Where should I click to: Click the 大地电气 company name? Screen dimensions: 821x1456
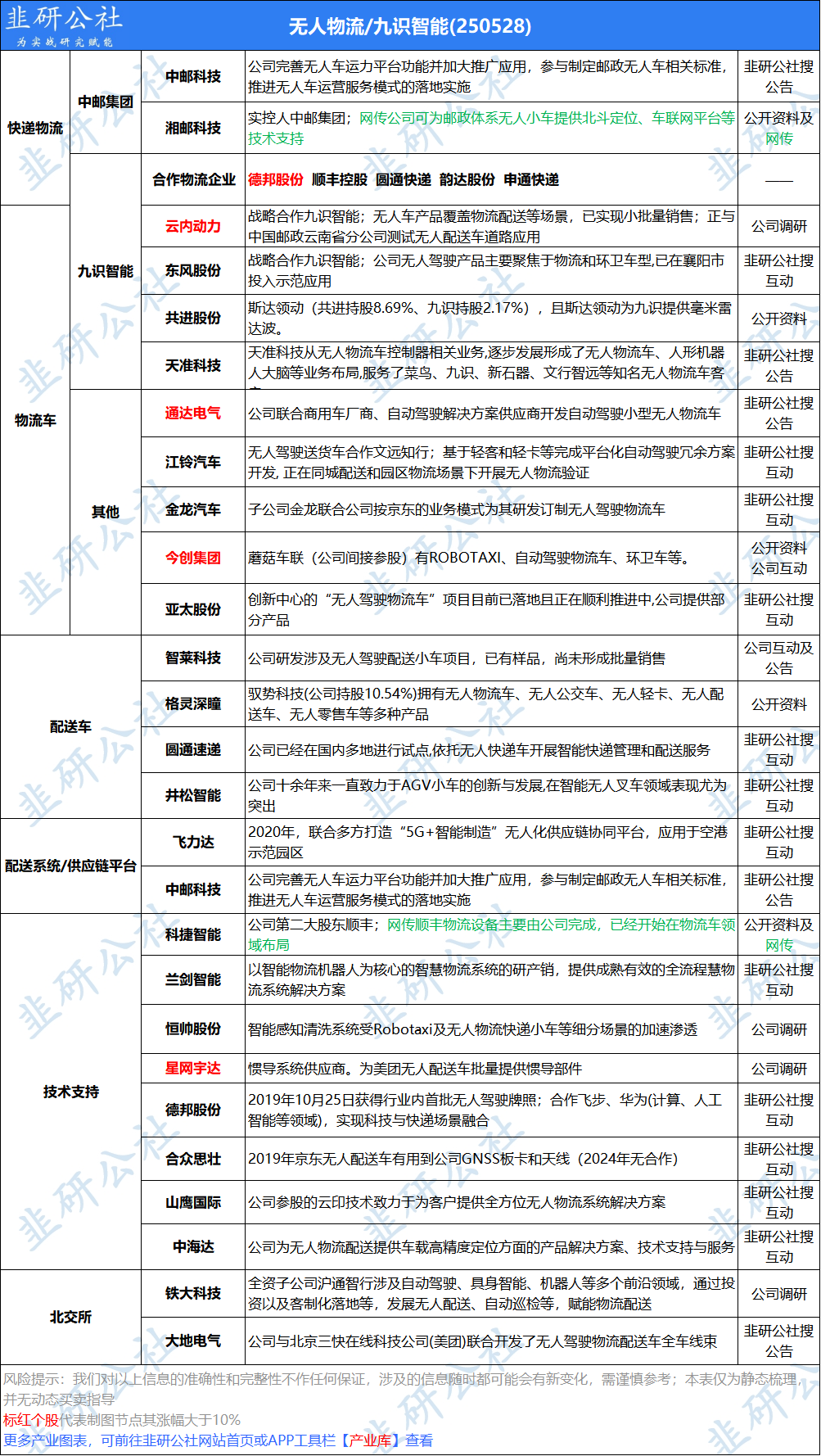click(193, 1341)
